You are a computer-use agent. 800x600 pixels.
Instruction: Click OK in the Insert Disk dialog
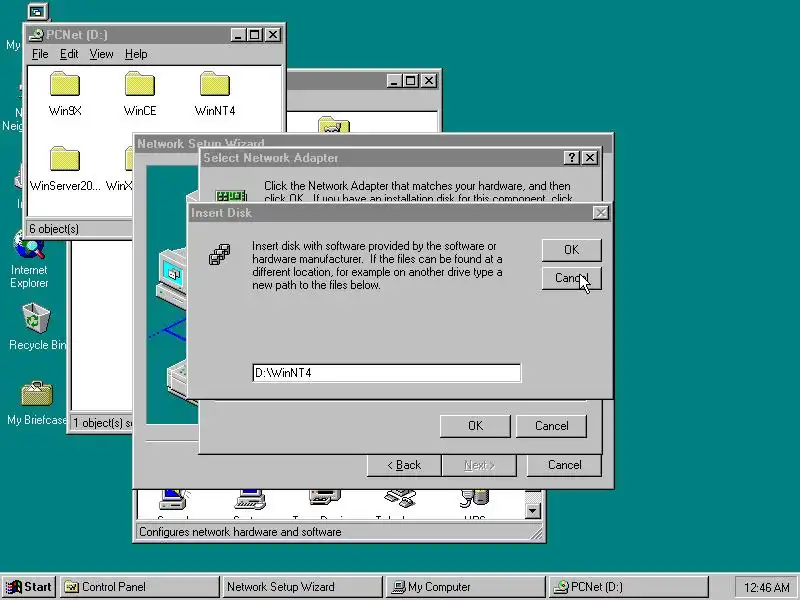click(x=571, y=249)
